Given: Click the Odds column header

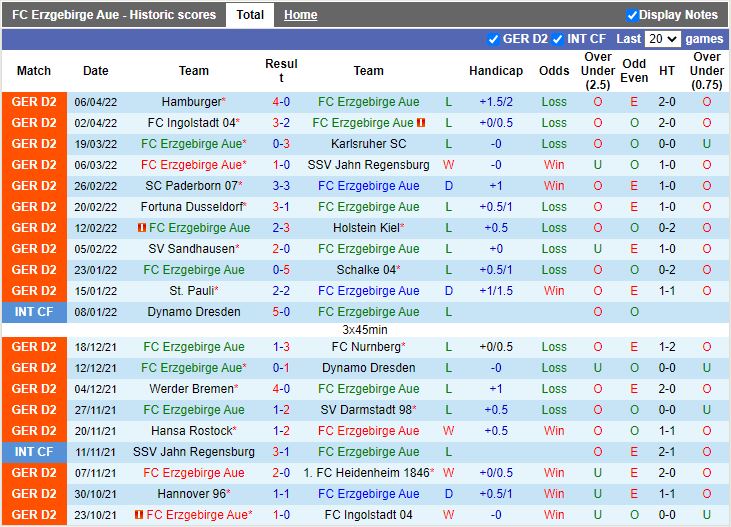Looking at the screenshot, I should click(x=554, y=70).
